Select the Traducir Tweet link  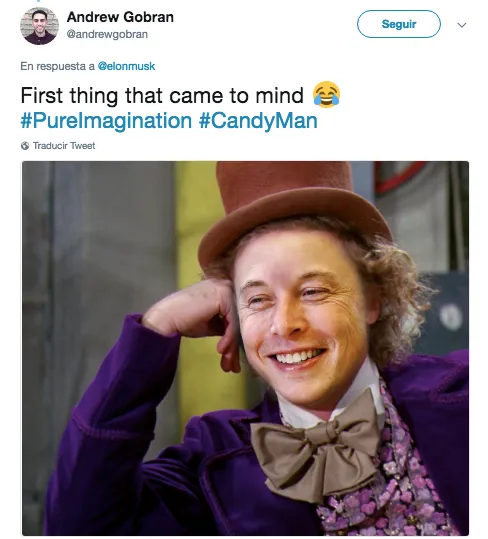coord(64,146)
